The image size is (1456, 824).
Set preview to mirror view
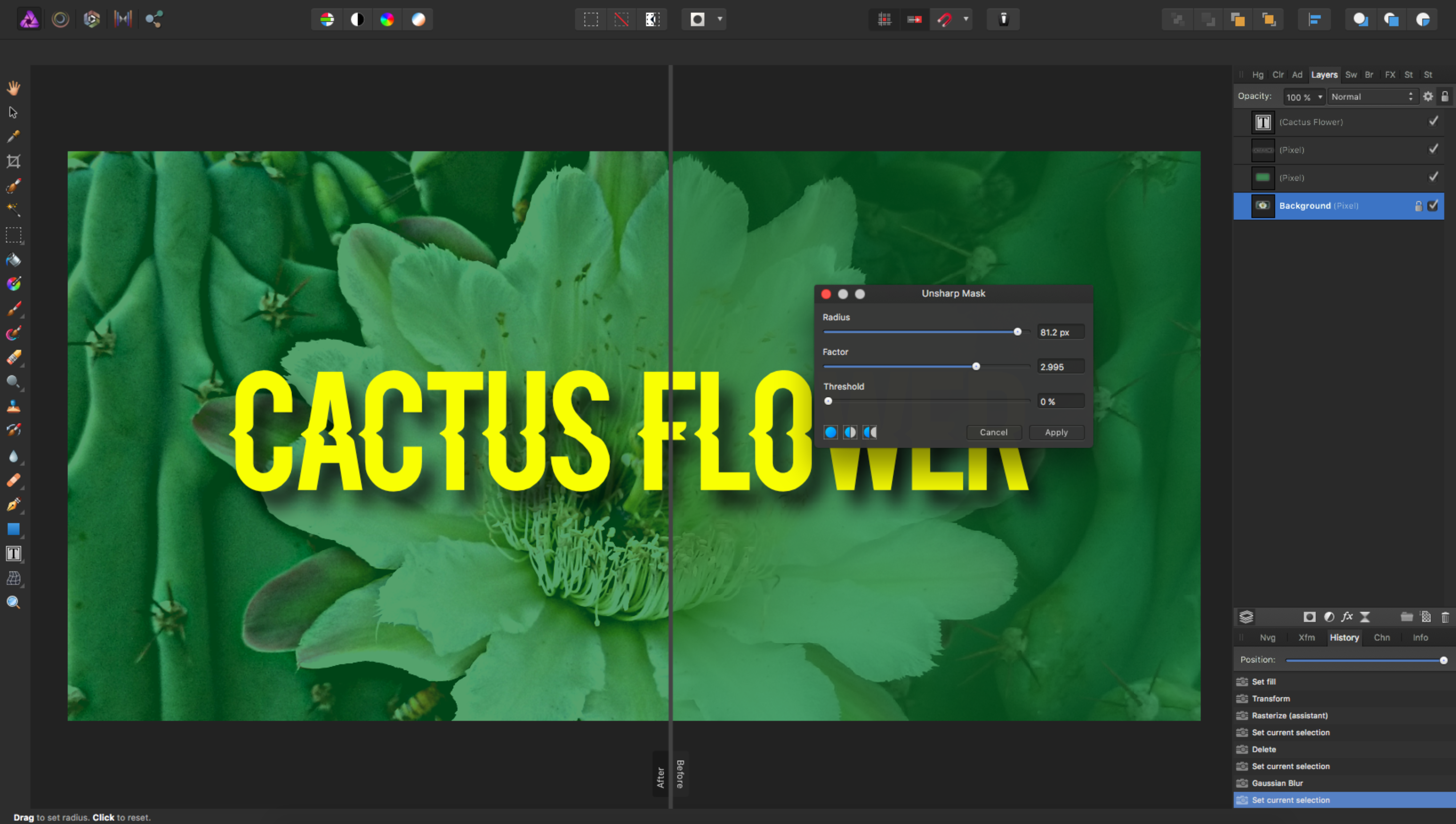870,432
